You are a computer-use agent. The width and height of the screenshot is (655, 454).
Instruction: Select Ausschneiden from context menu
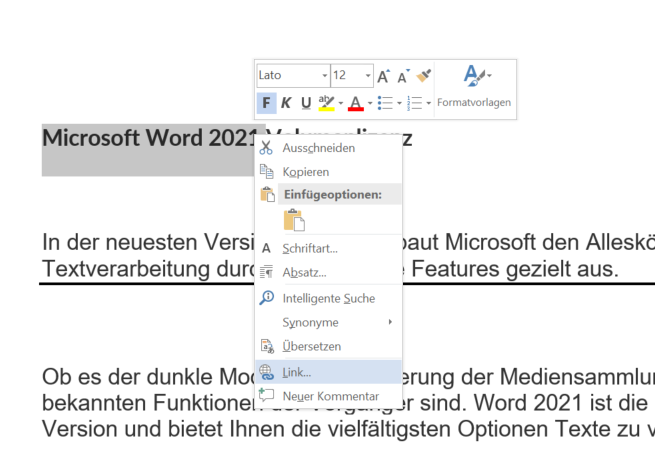click(328, 148)
